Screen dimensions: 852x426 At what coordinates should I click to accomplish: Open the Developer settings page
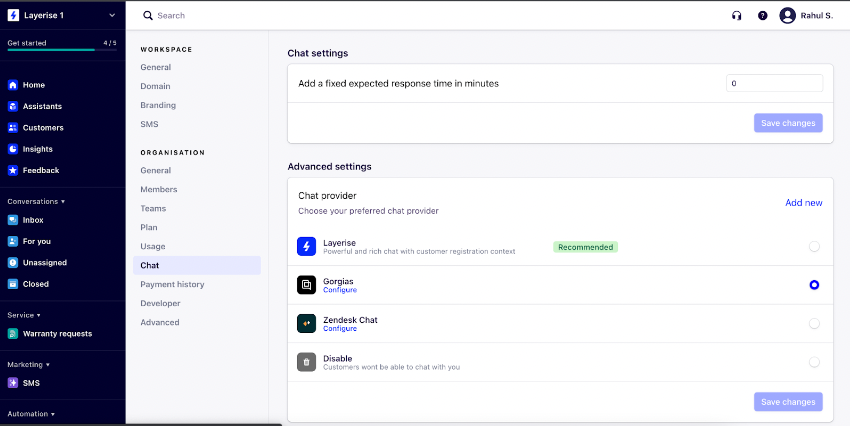point(160,304)
